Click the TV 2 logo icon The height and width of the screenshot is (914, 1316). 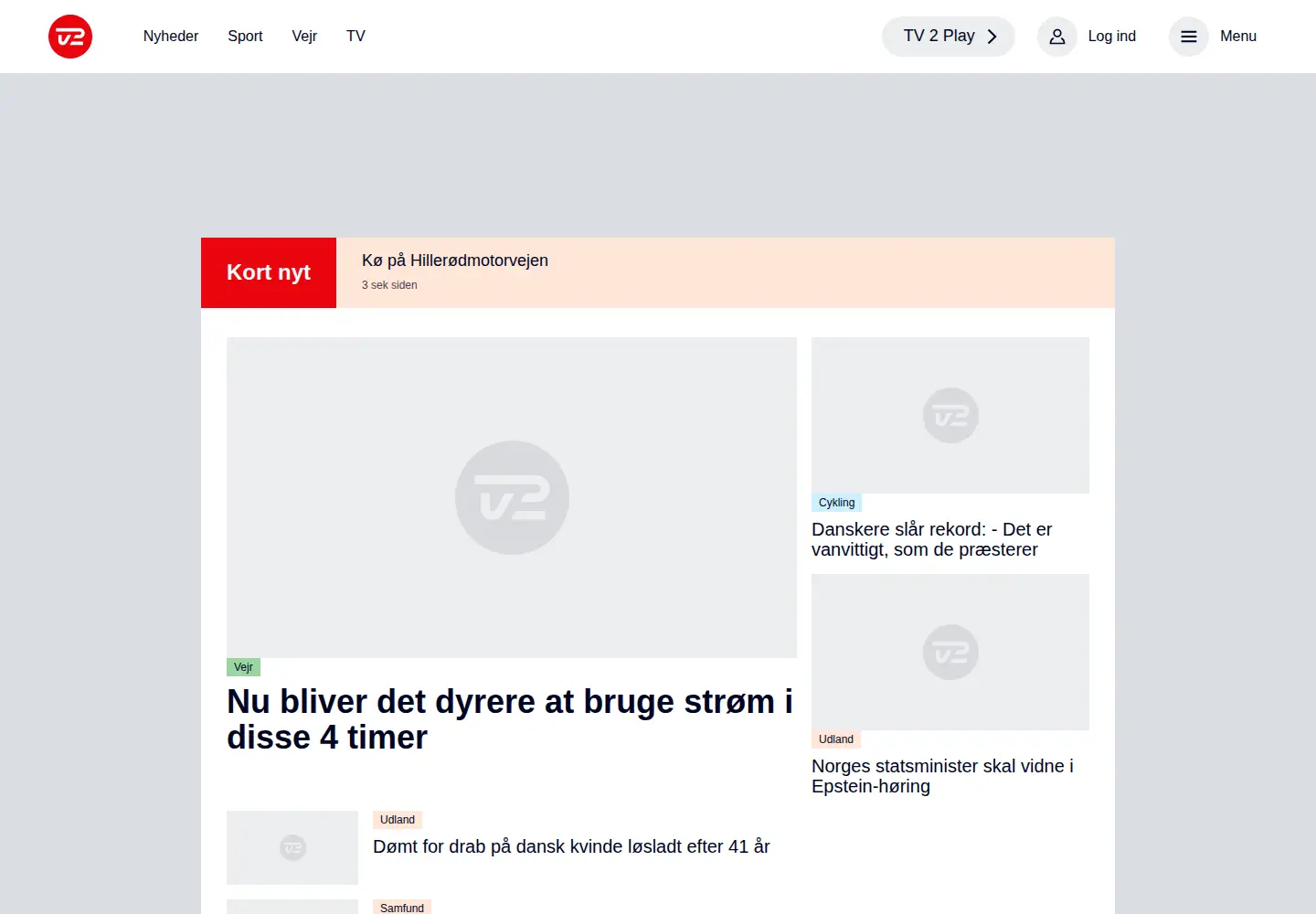tap(70, 37)
